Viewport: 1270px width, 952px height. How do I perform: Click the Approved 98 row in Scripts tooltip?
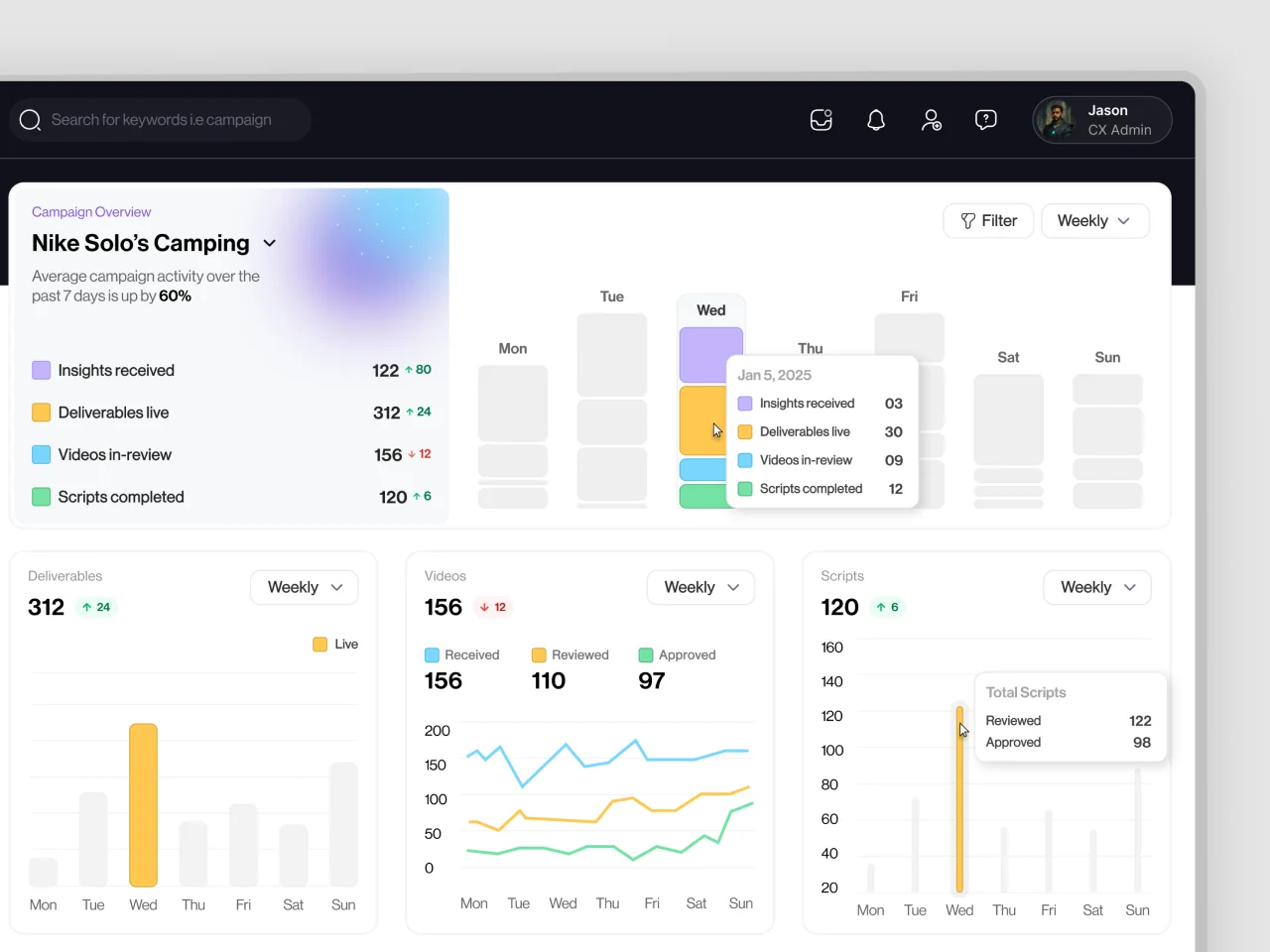coord(1069,743)
